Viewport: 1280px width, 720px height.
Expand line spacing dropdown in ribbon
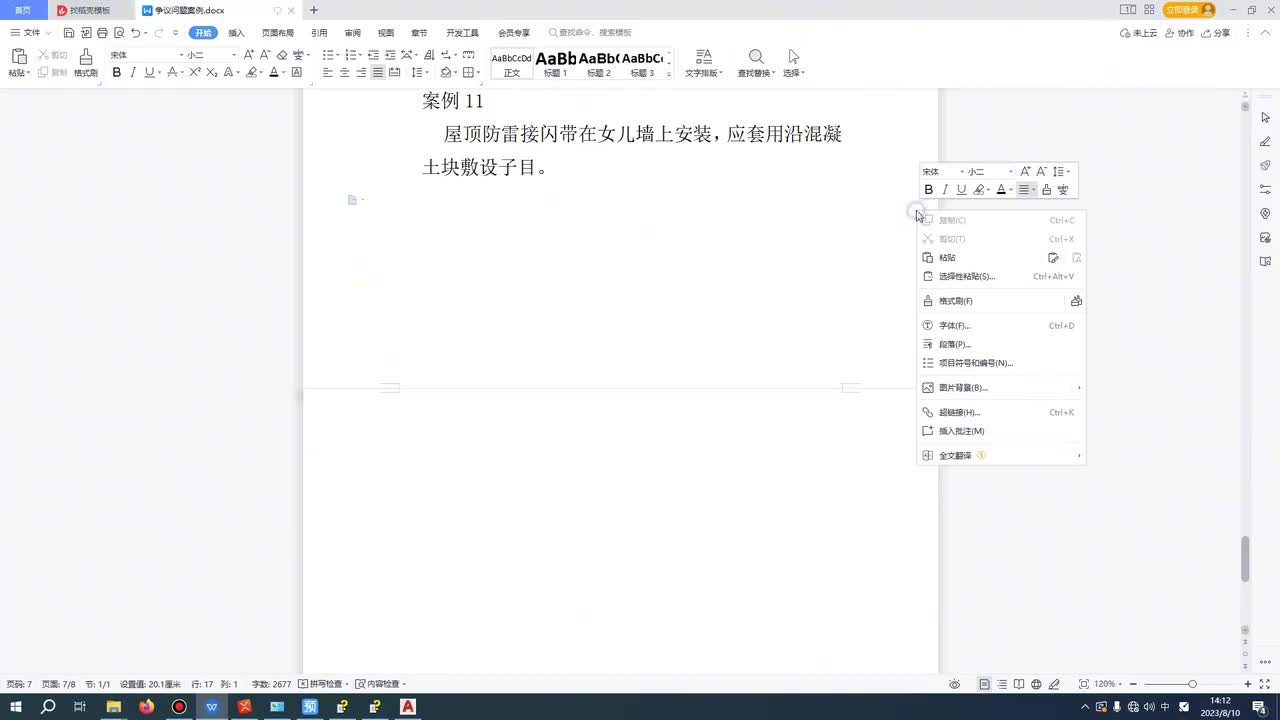coord(427,73)
